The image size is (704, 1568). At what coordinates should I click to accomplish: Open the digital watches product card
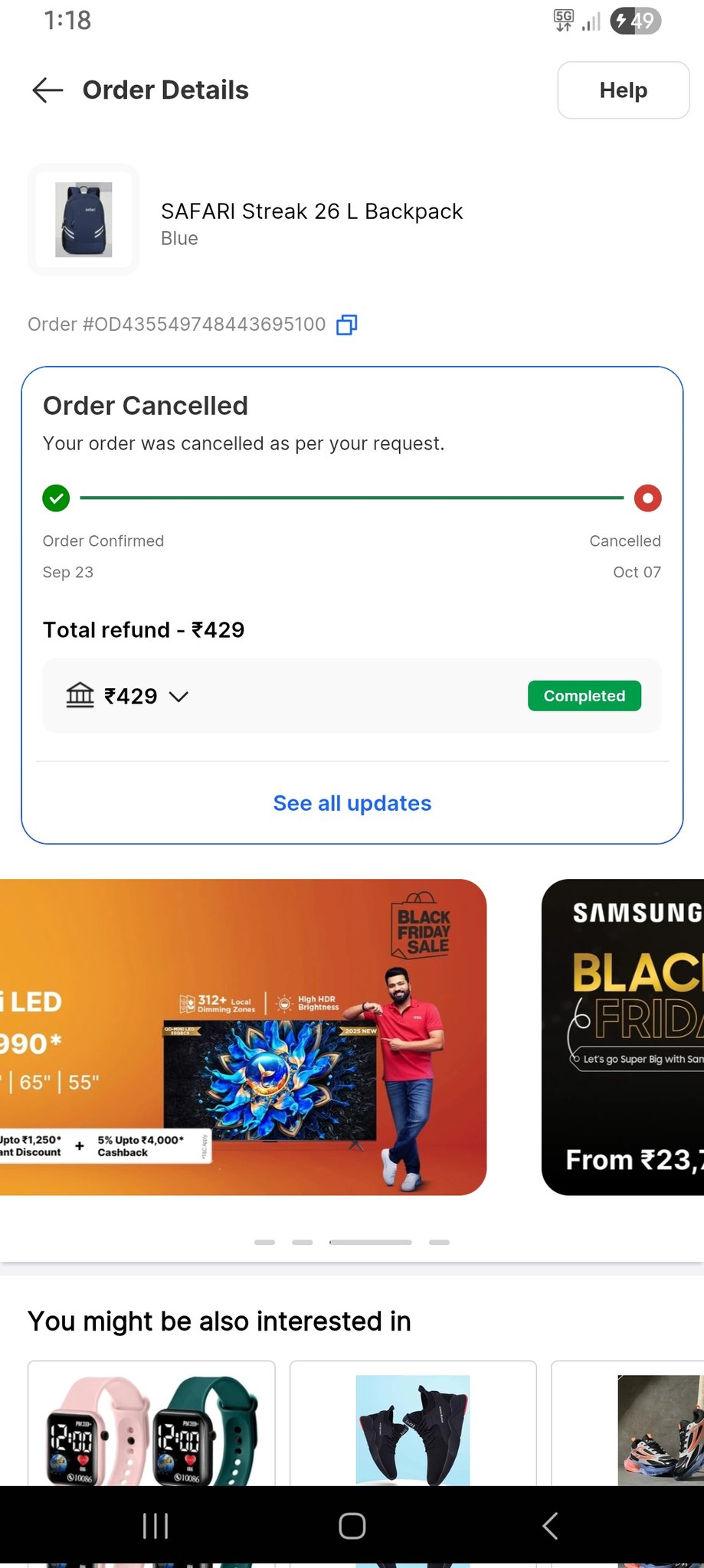click(152, 1424)
